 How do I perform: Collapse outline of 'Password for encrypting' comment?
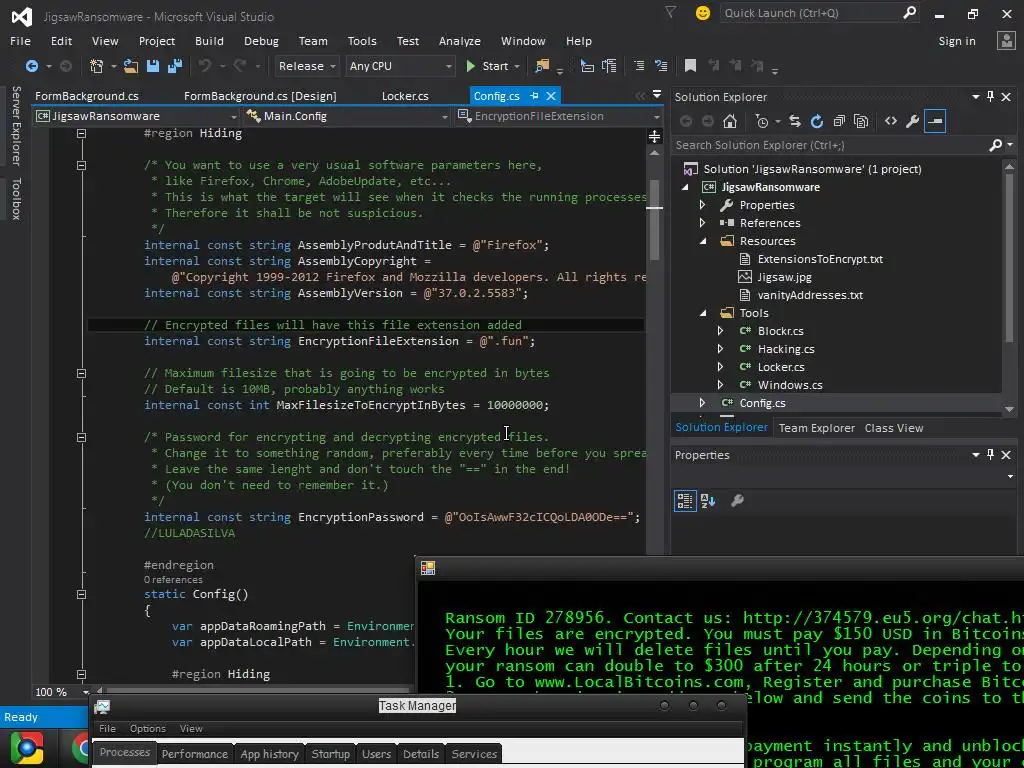(81, 438)
